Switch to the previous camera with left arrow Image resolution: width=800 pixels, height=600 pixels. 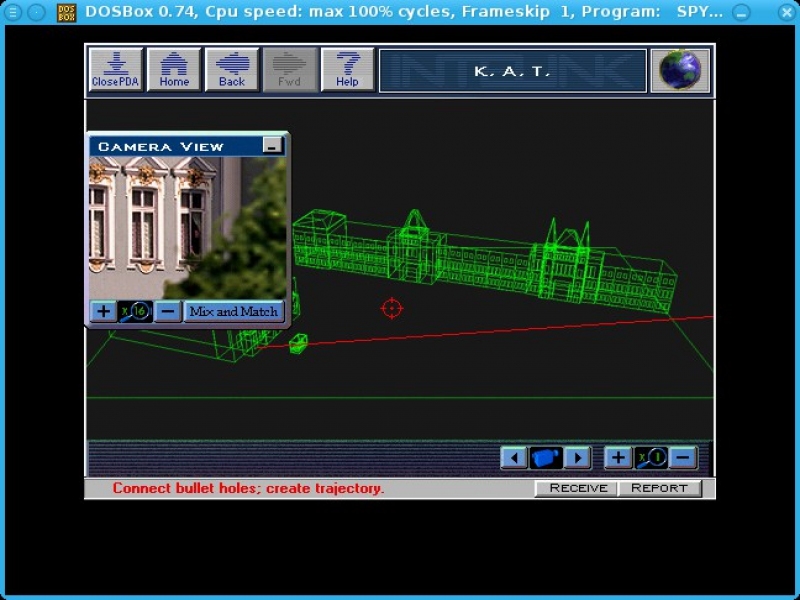pos(514,458)
